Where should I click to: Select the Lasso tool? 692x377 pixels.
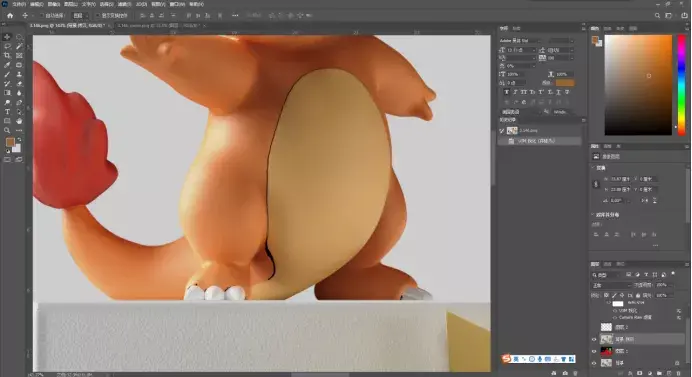[7, 46]
